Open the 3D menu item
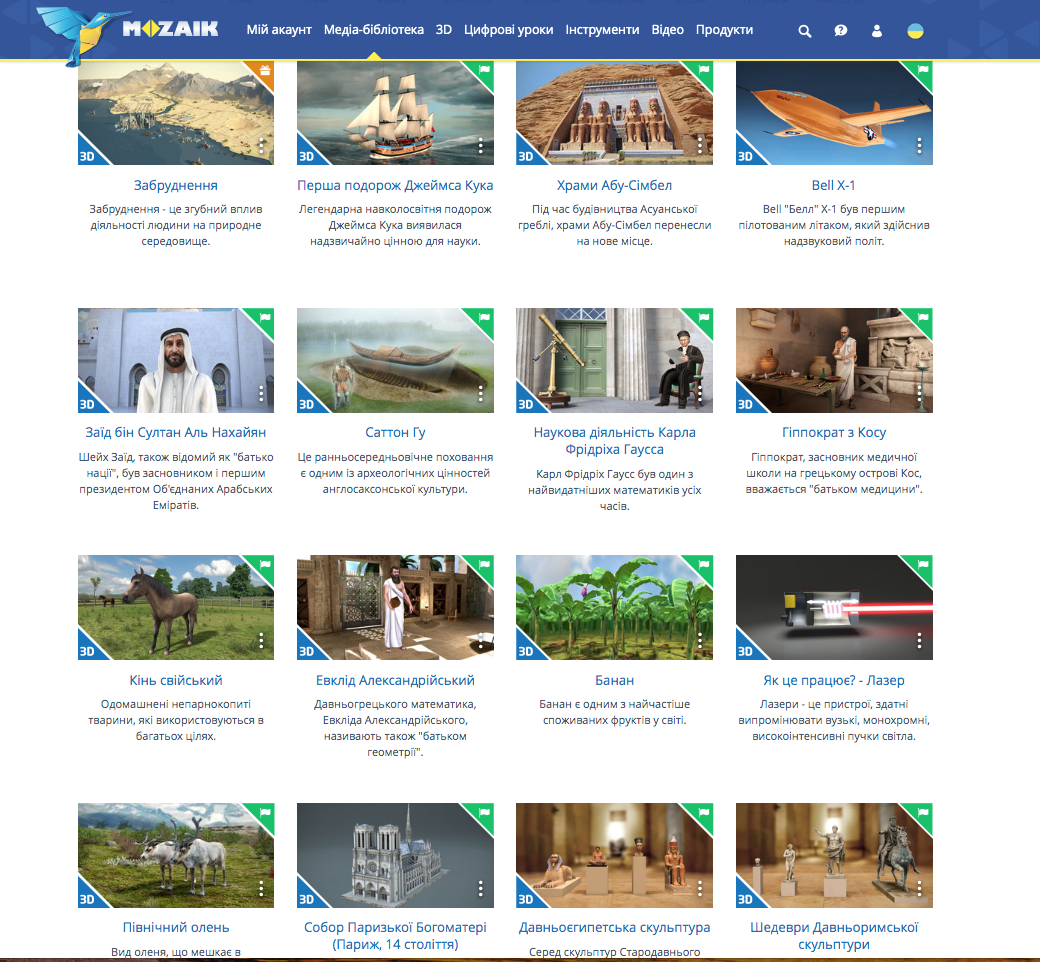The image size is (1040, 962). point(444,30)
